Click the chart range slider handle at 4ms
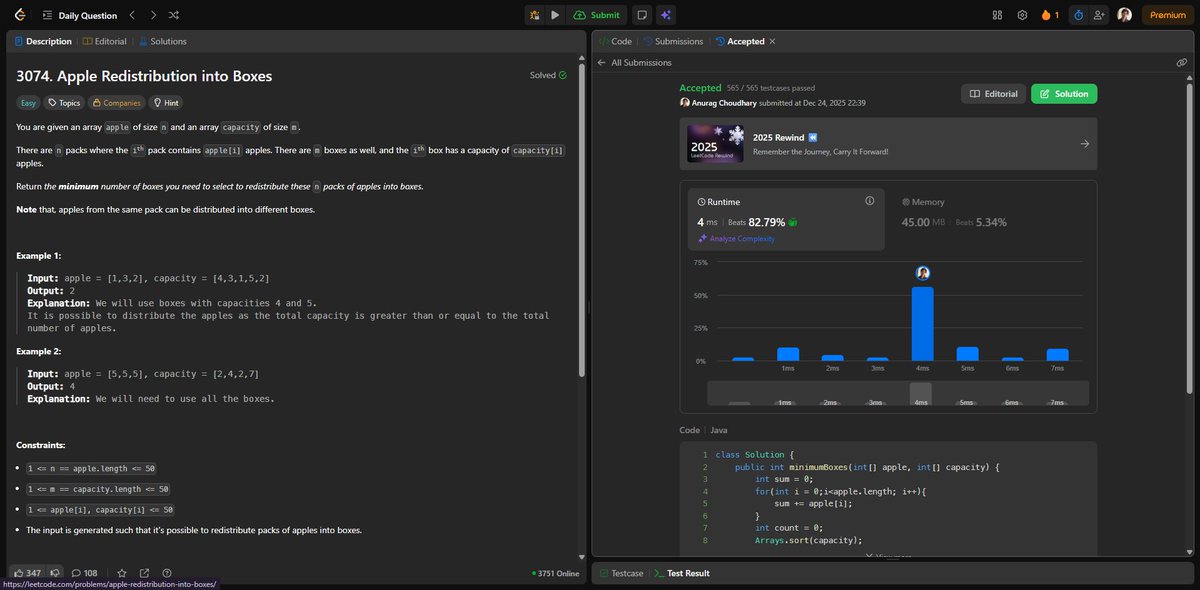Viewport: 1200px width, 590px height. (x=921, y=394)
